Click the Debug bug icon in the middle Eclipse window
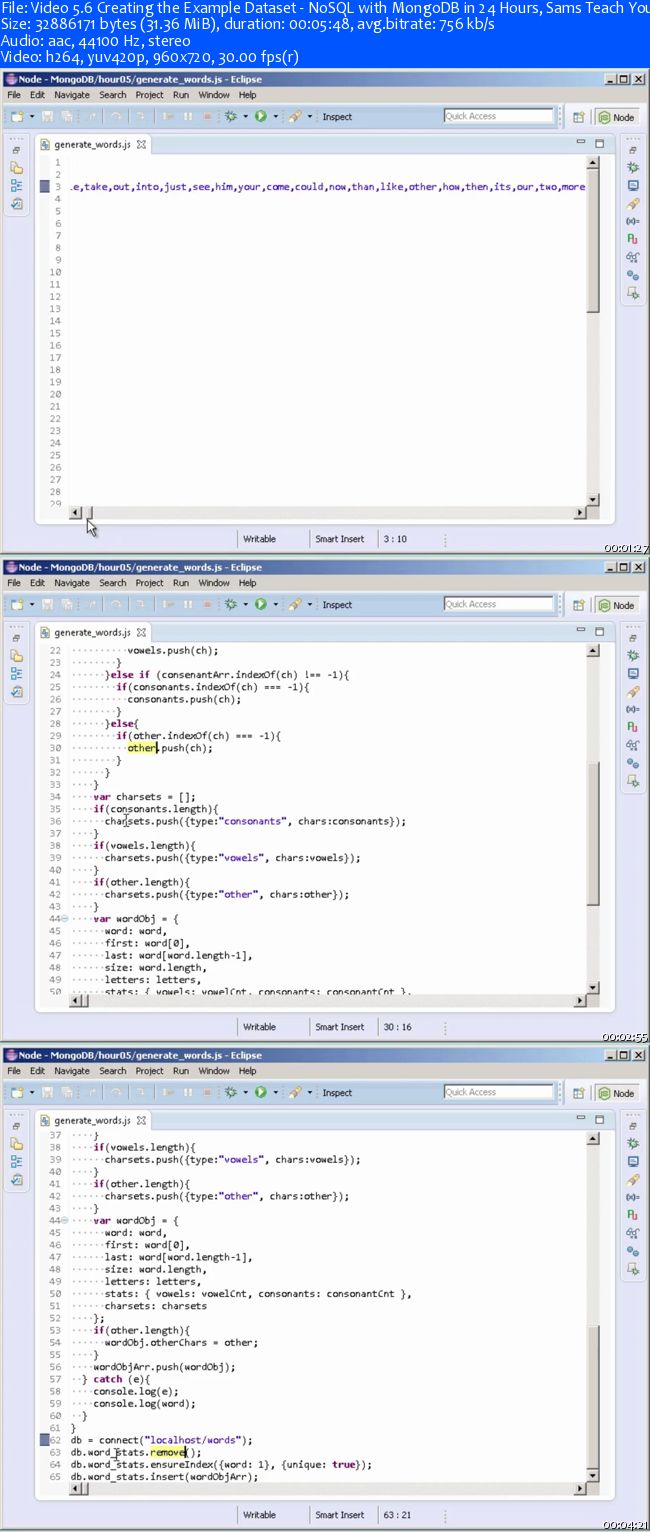 click(x=231, y=604)
